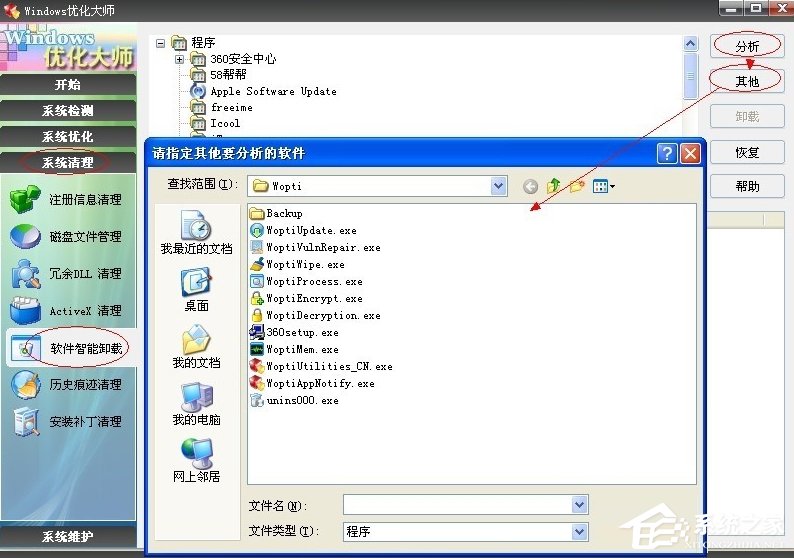Select WoptiEncrypt.exe file
The height and width of the screenshot is (558, 794).
(306, 299)
